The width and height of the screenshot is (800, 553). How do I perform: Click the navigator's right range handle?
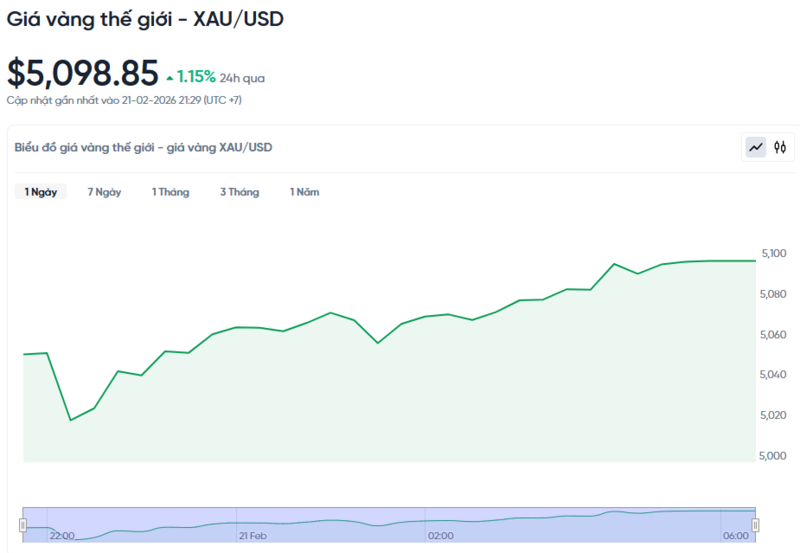point(756,525)
